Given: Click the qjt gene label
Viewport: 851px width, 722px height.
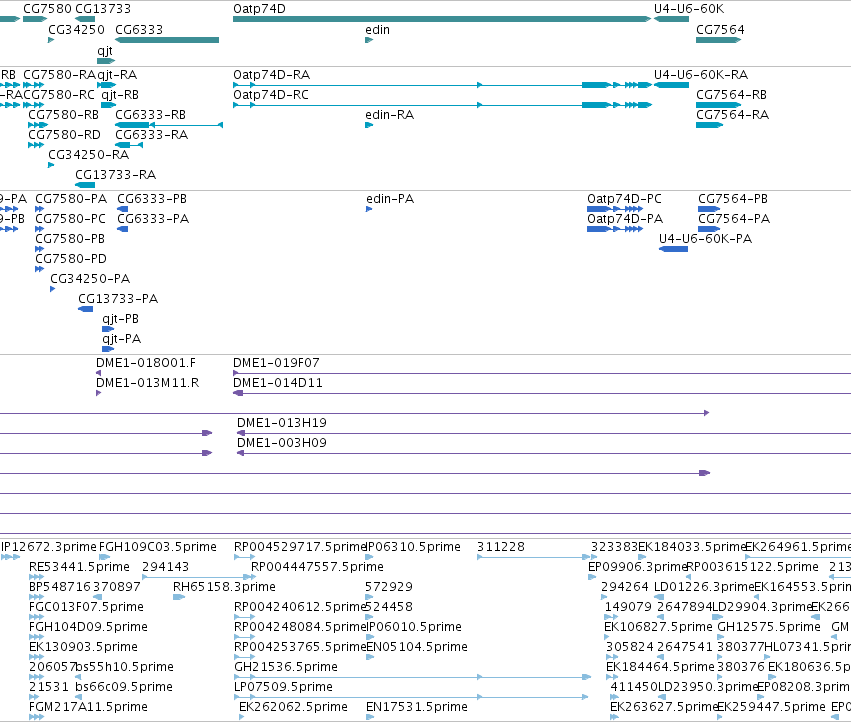Looking at the screenshot, I should tap(105, 51).
